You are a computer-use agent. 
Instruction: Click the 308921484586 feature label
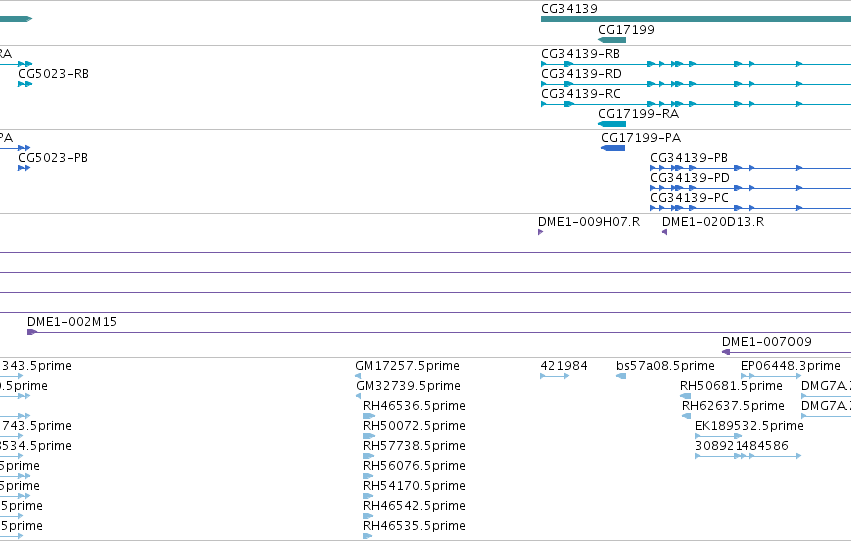tap(741, 446)
